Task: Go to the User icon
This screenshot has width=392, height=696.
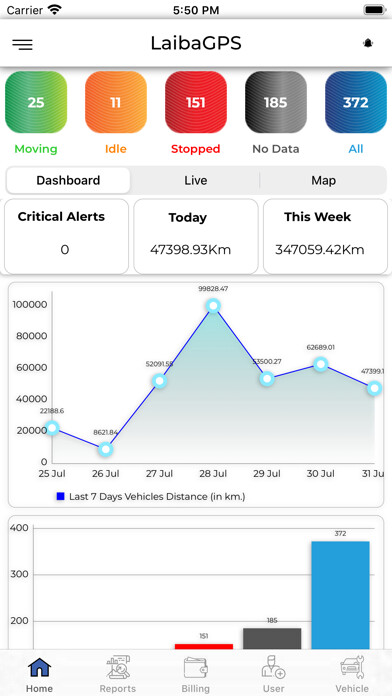Action: tap(273, 667)
